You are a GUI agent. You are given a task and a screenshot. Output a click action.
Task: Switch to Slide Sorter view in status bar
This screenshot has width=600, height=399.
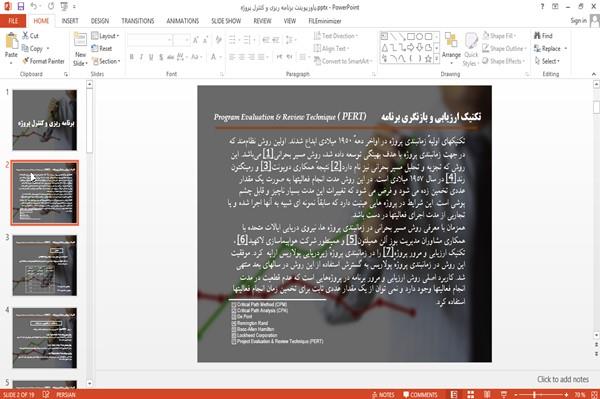tap(470, 394)
